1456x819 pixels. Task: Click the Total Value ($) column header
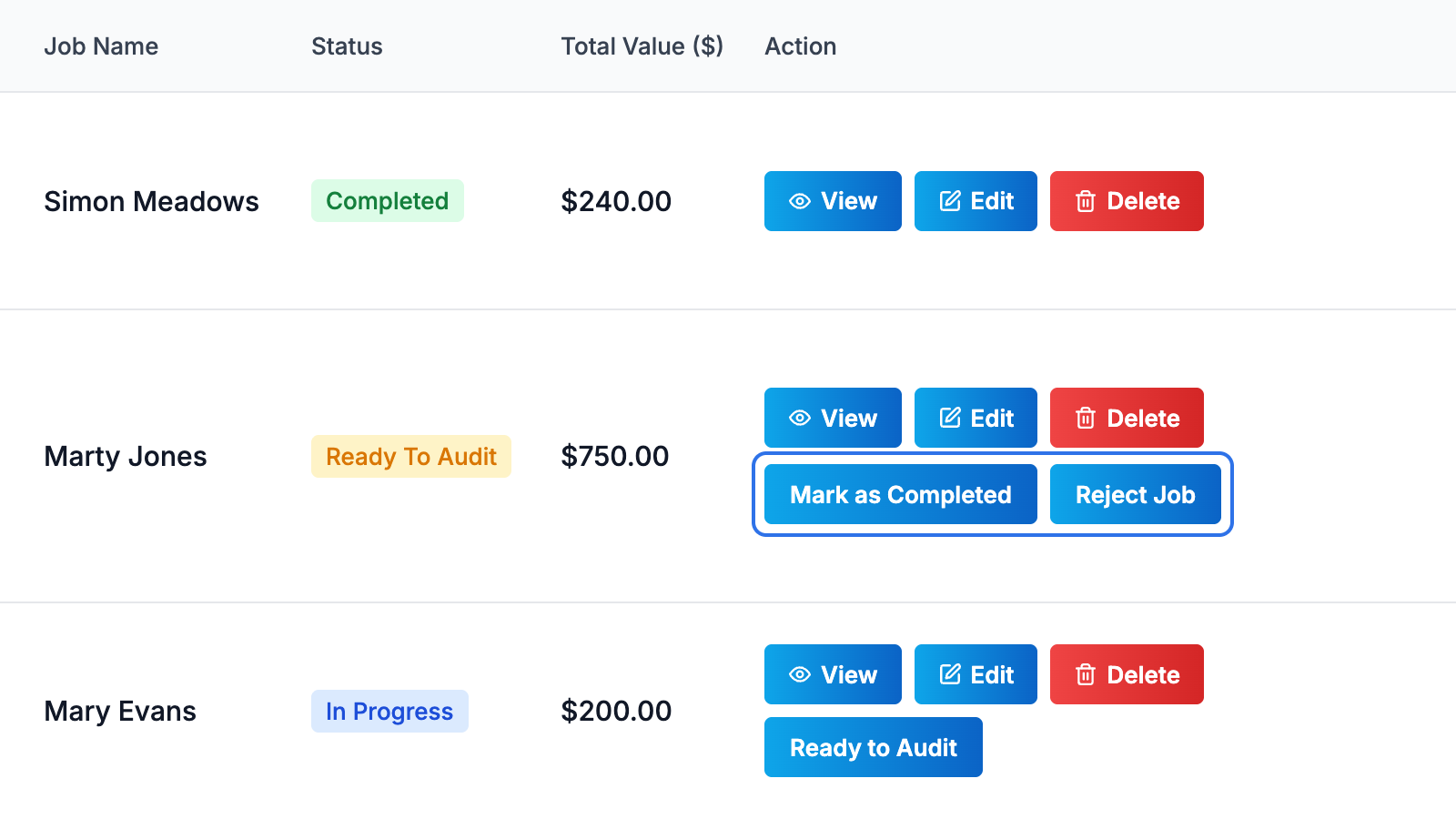pos(642,46)
